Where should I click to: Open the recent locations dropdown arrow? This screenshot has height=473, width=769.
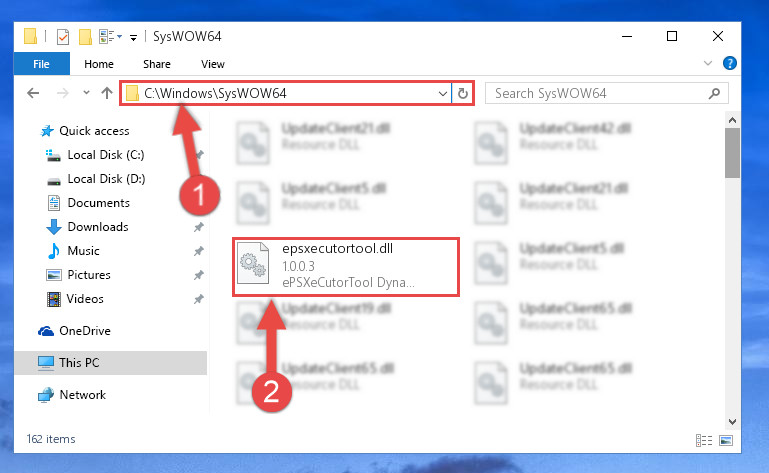coord(86,92)
